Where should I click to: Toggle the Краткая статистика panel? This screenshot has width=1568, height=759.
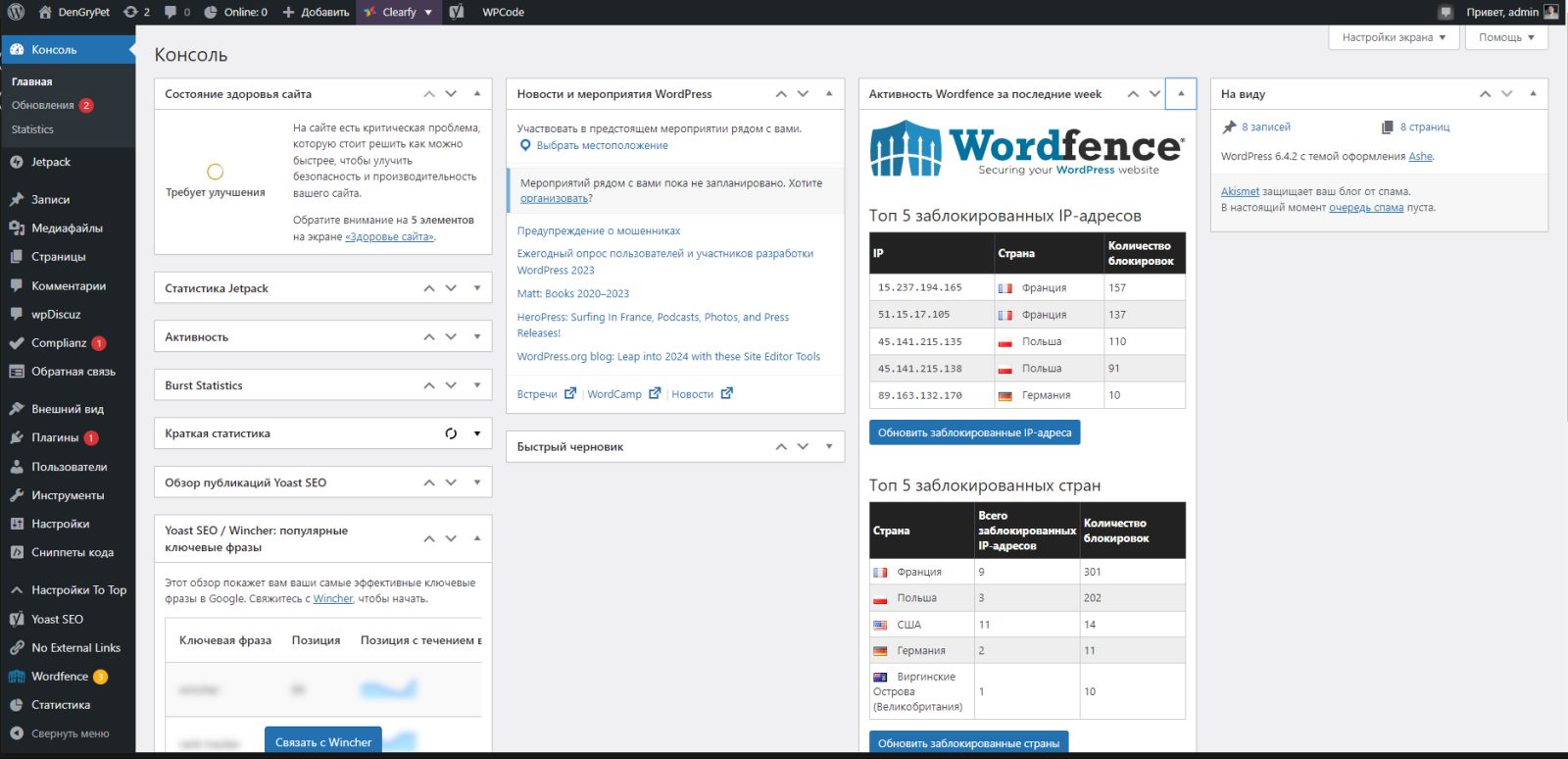pos(477,433)
